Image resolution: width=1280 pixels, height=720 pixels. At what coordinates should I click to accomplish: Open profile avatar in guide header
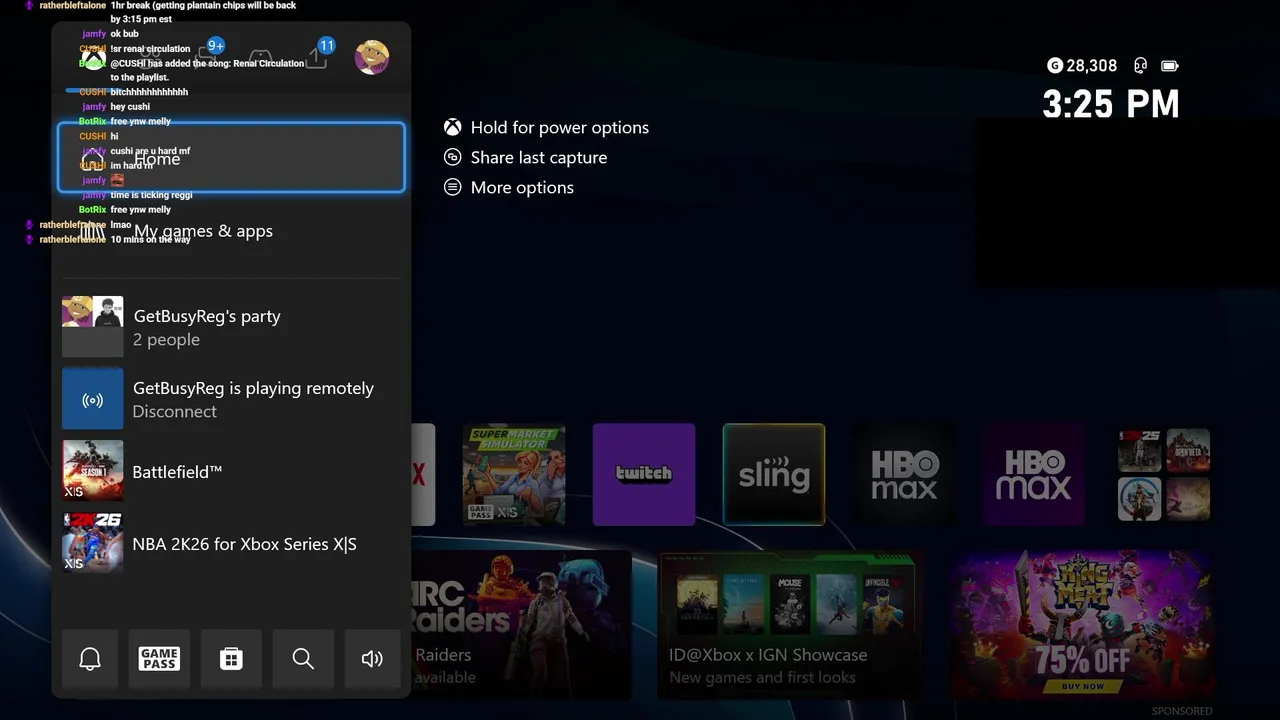pos(372,57)
